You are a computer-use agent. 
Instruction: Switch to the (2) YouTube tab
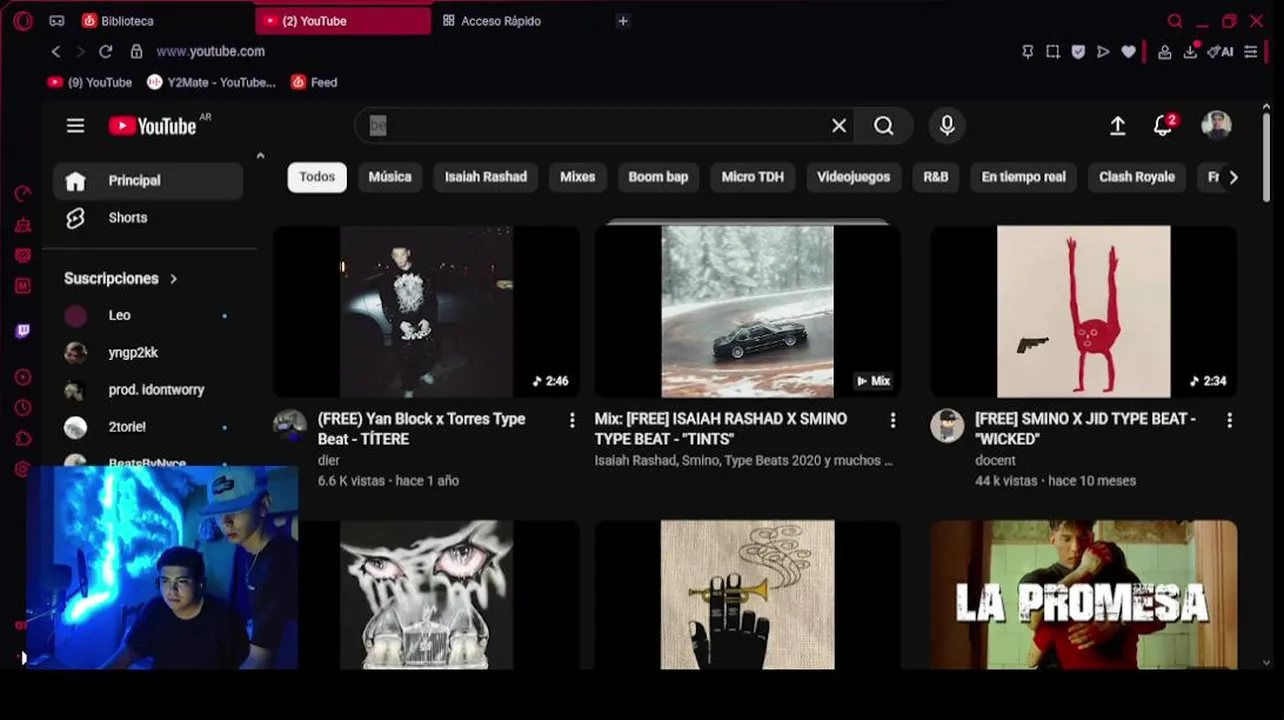(343, 21)
